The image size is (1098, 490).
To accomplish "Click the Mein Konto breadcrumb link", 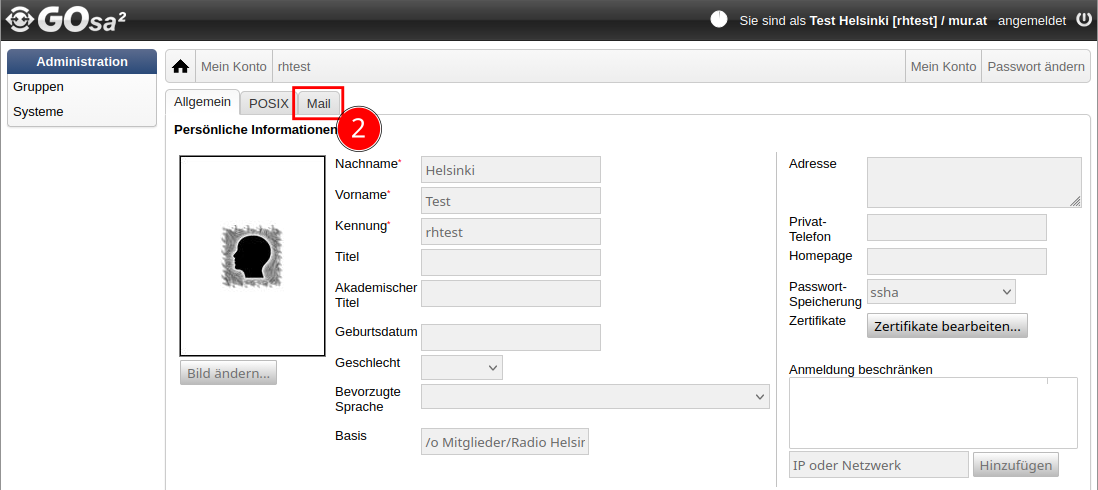I will 234,67.
